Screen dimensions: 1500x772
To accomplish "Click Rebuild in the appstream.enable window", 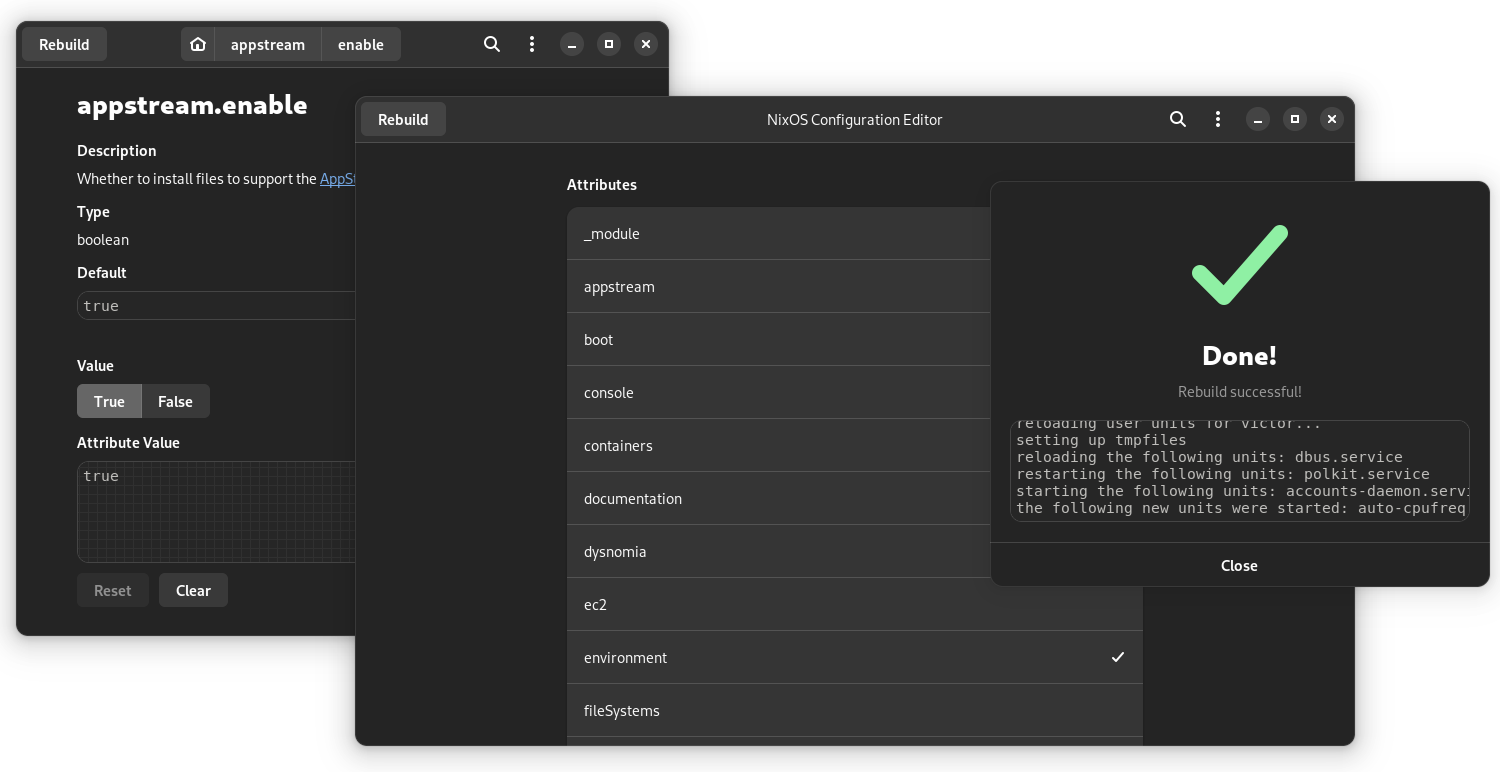I will tap(64, 44).
